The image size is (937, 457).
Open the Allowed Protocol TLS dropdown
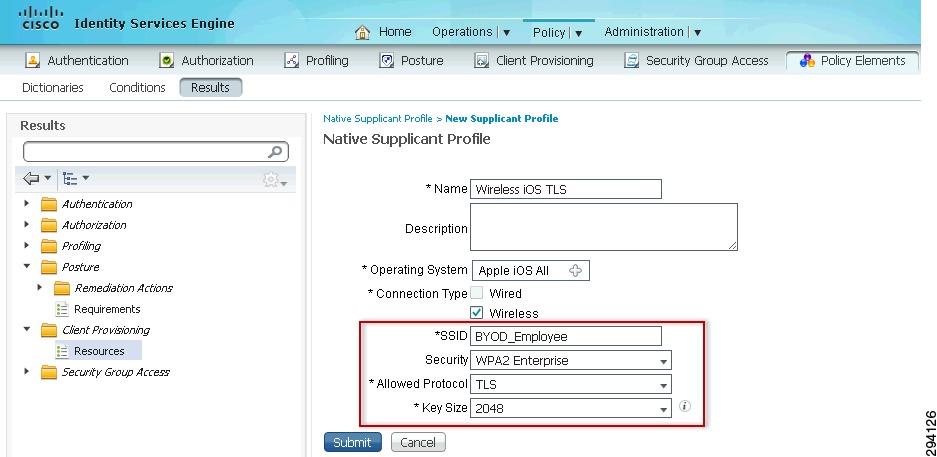click(571, 384)
